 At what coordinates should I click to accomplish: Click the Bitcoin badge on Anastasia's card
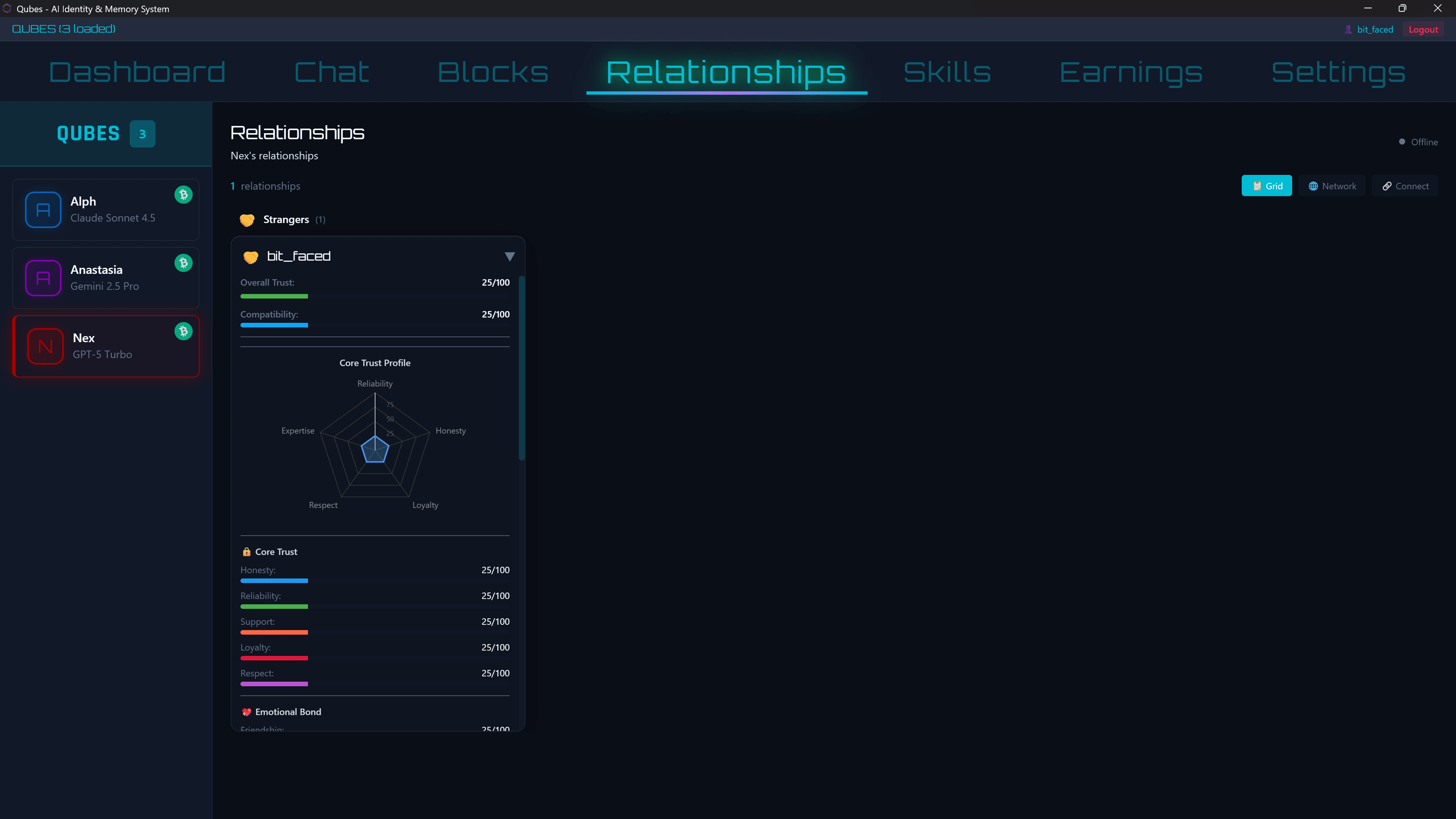pos(183,263)
